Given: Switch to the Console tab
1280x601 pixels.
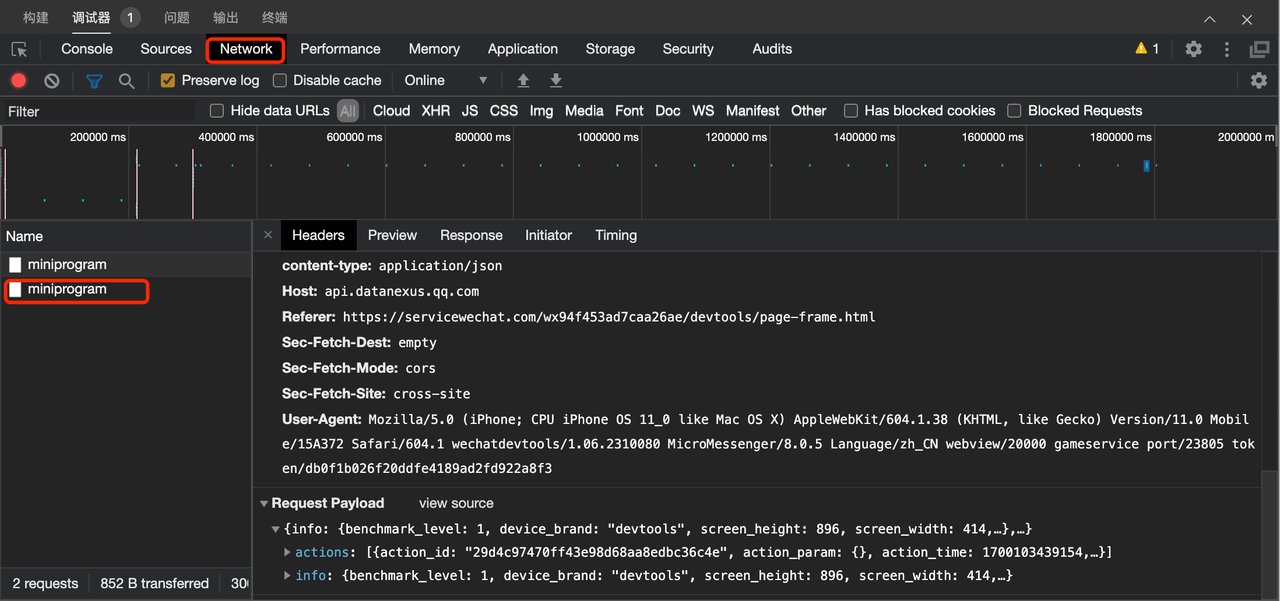Looking at the screenshot, I should pos(87,49).
